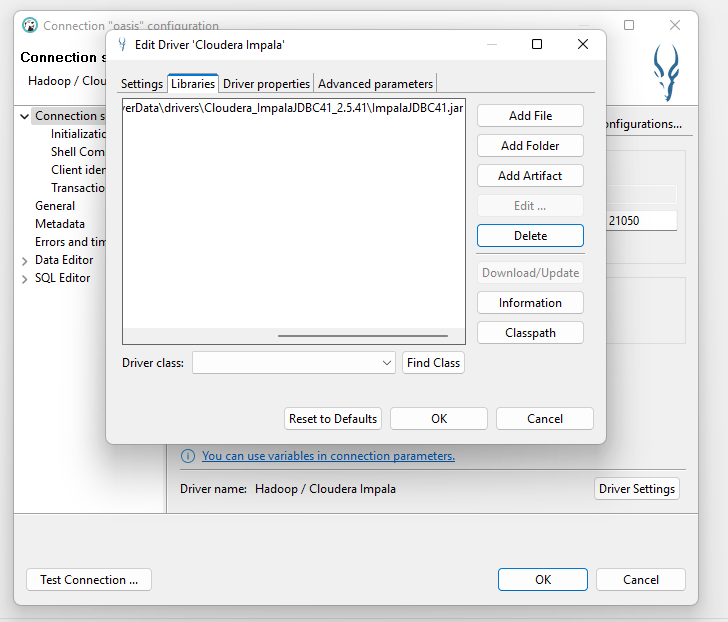Click the Add Folder button
The width and height of the screenshot is (728, 622).
[530, 146]
